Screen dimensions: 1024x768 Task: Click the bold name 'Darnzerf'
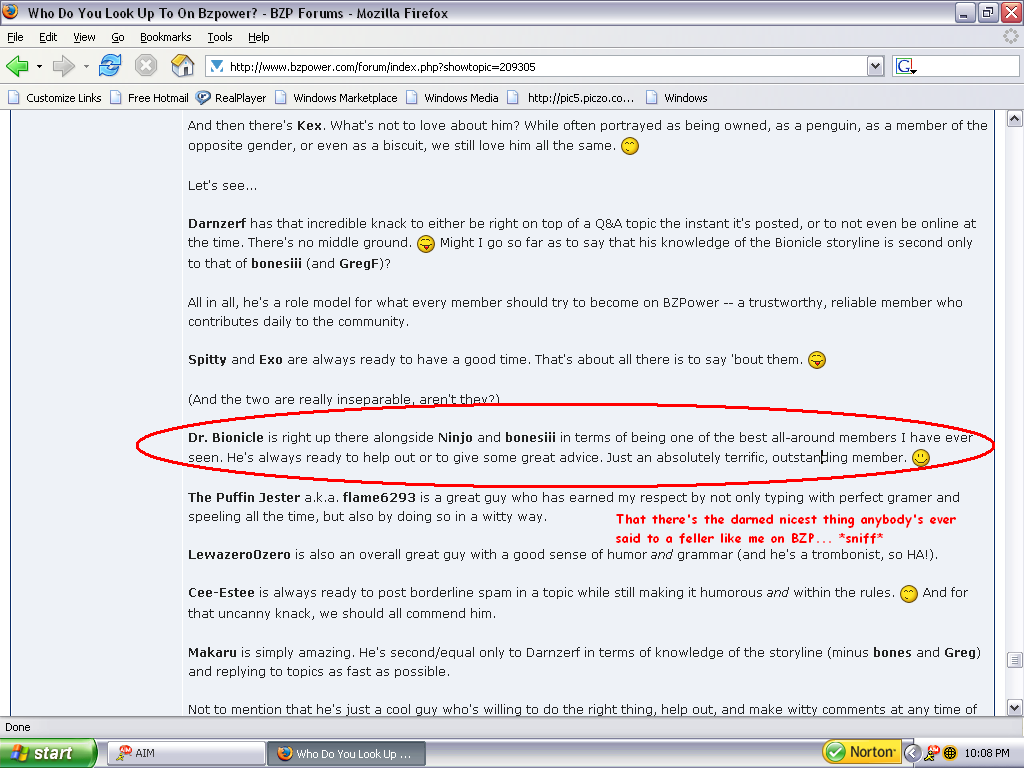click(217, 223)
